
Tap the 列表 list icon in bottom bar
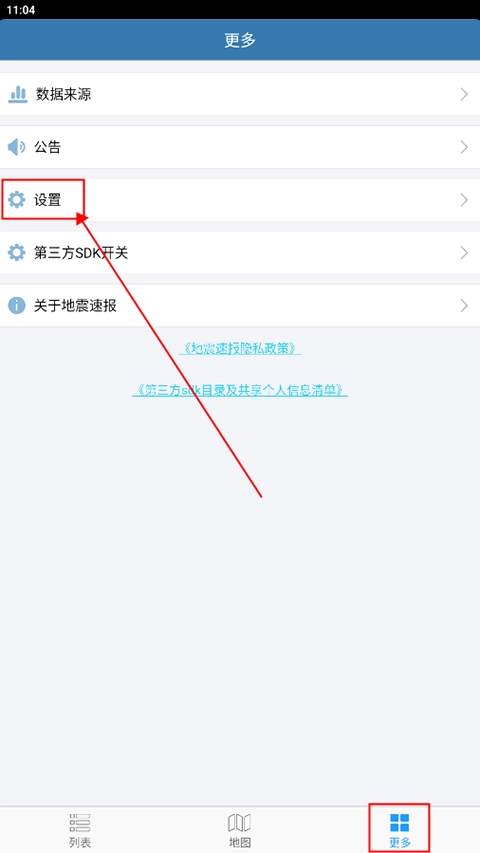(80, 823)
